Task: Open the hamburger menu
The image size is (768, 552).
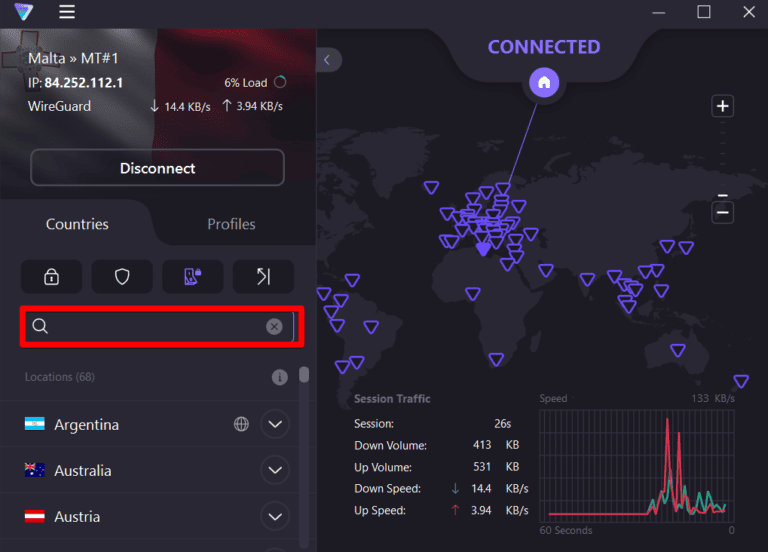Action: point(67,12)
